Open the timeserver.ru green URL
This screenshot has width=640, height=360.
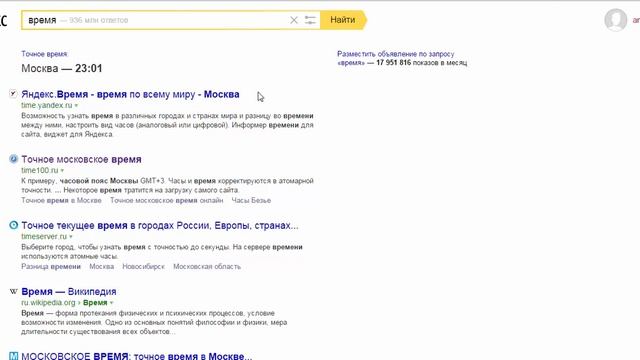[x=44, y=236]
